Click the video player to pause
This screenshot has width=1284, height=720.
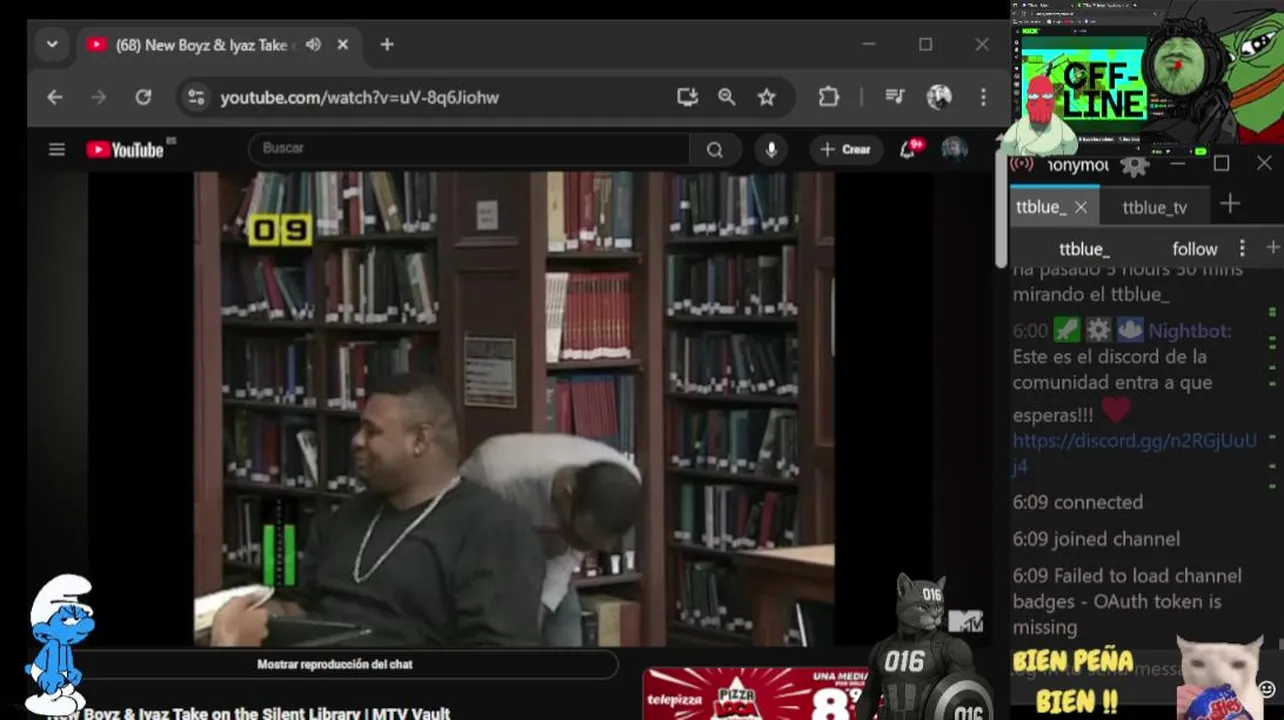point(514,408)
